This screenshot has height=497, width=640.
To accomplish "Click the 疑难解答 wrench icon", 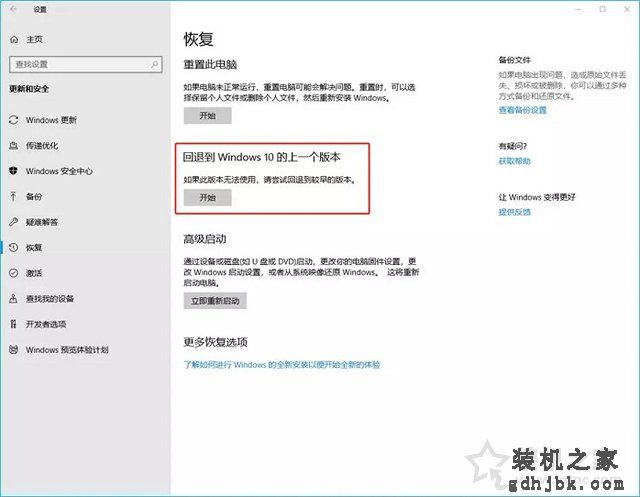I will click(13, 222).
